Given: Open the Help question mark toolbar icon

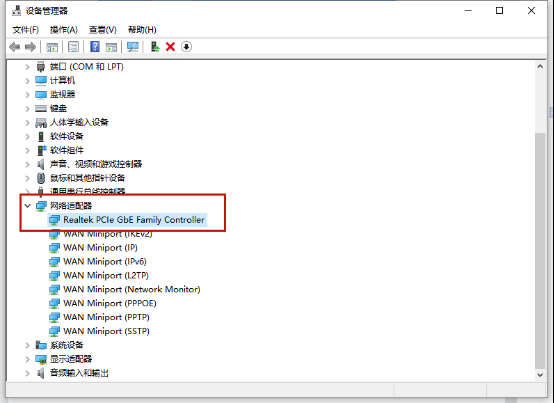Looking at the screenshot, I should (95, 47).
